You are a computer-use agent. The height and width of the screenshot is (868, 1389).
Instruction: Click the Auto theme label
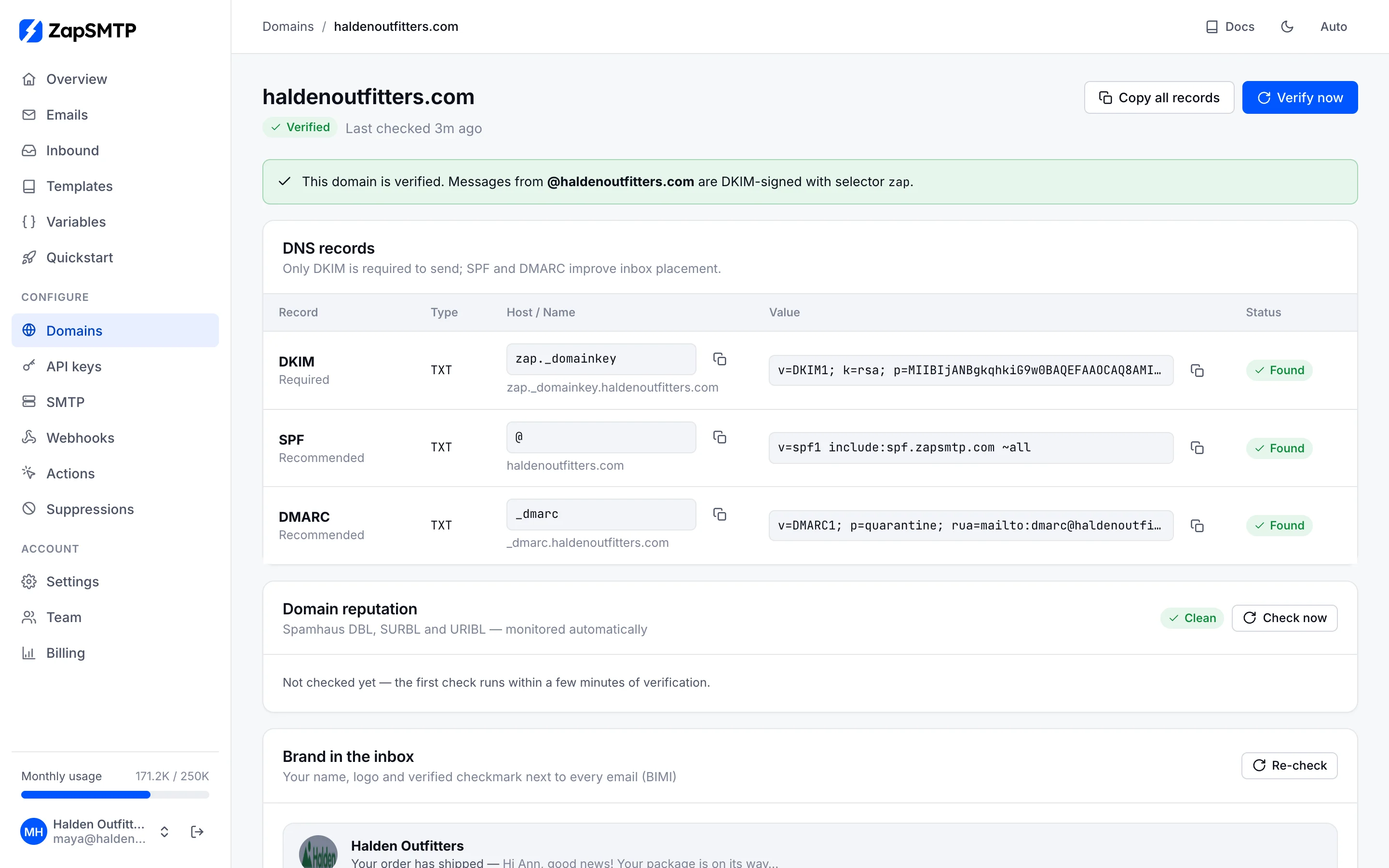coord(1334,27)
